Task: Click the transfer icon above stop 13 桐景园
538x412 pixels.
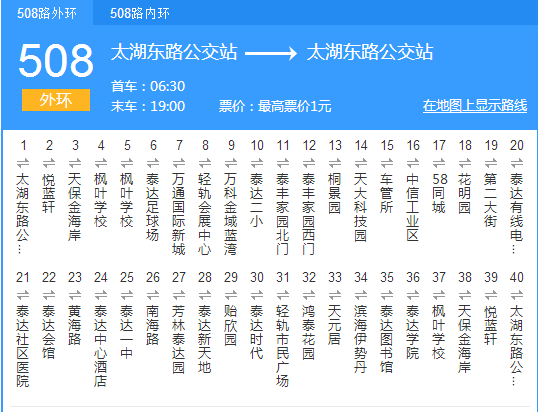Action: [335, 163]
